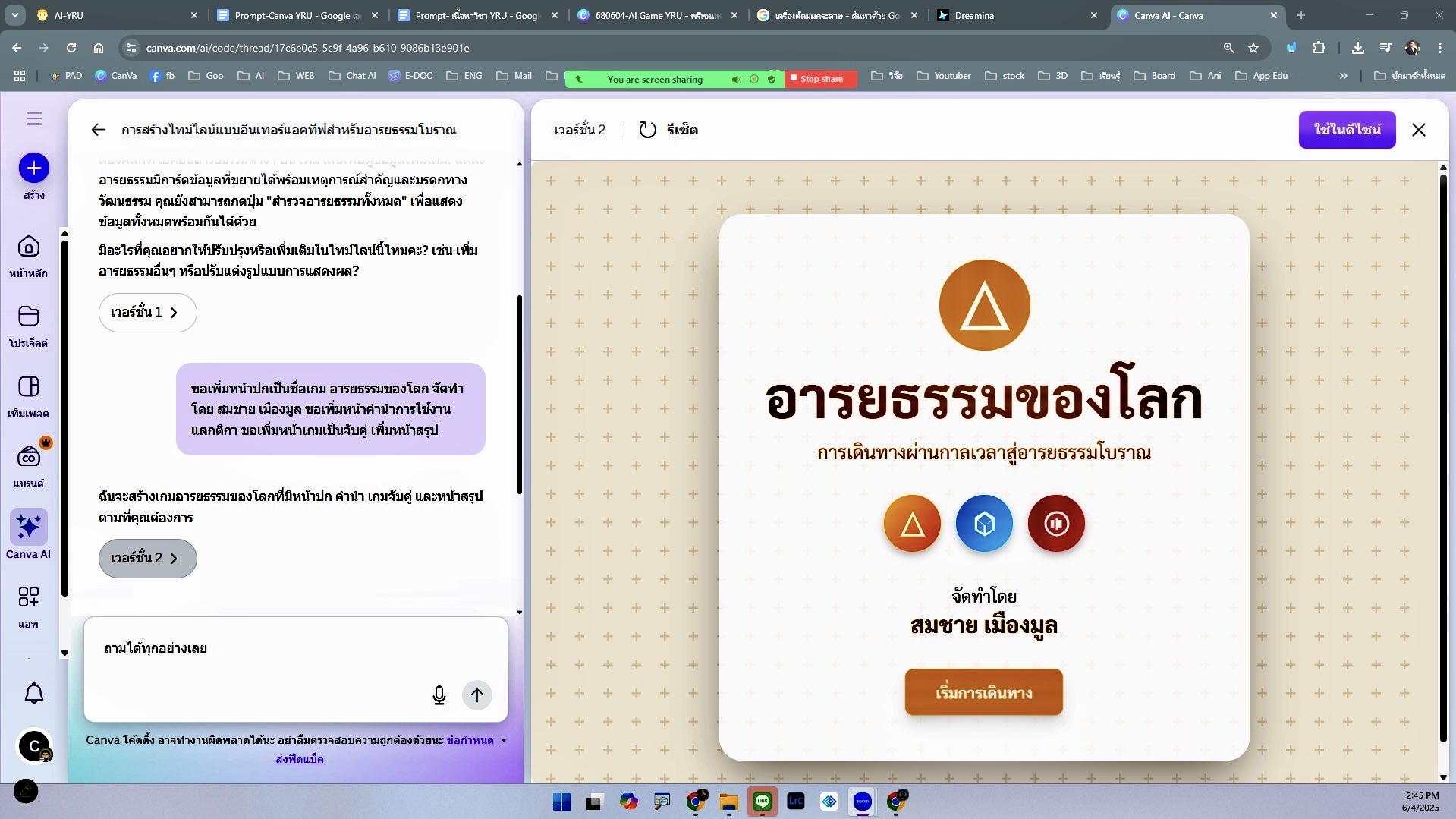Open the E-DOC bookmark

point(410,76)
